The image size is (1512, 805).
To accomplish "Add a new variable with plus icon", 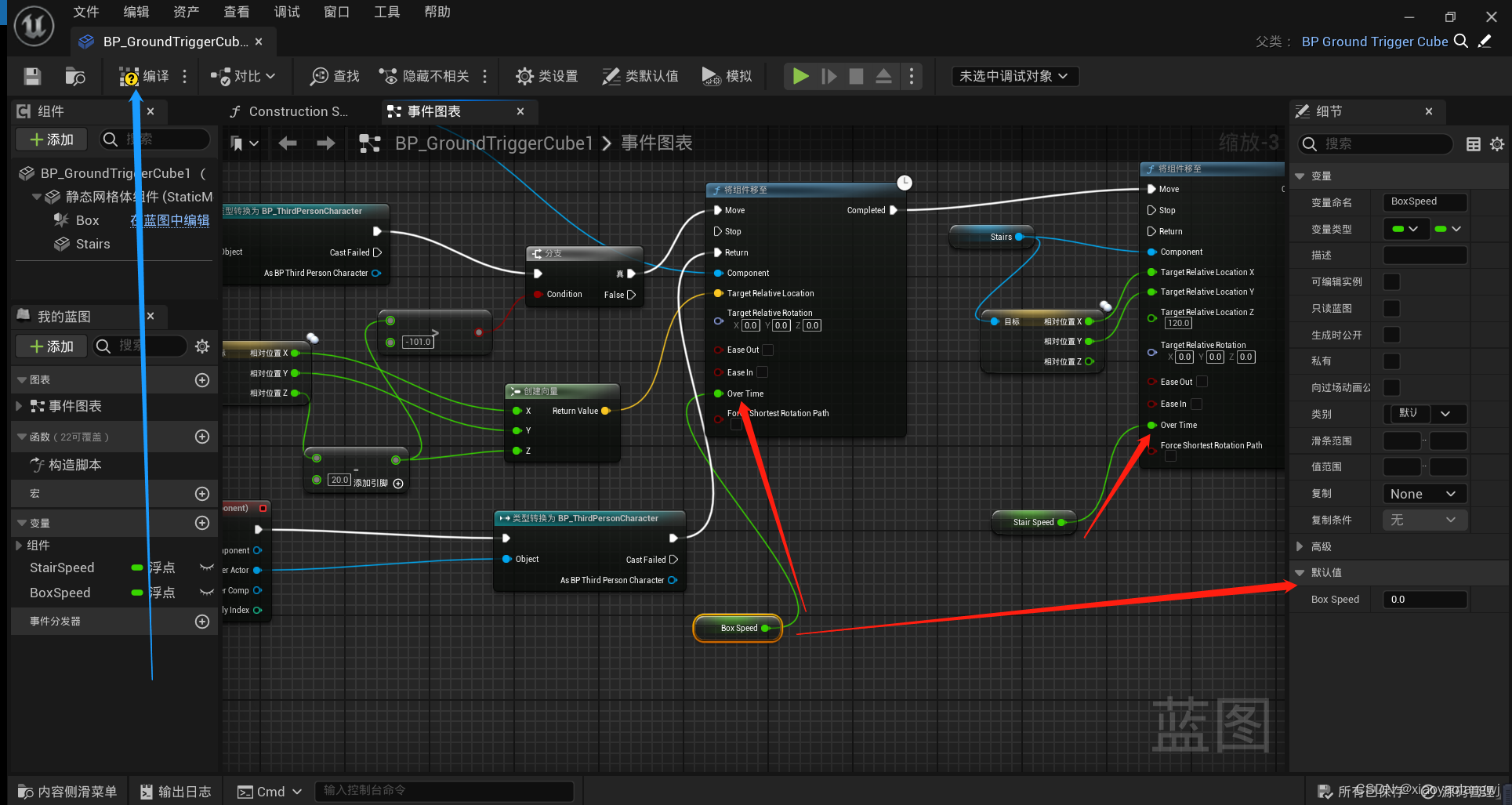I will pyautogui.click(x=202, y=523).
